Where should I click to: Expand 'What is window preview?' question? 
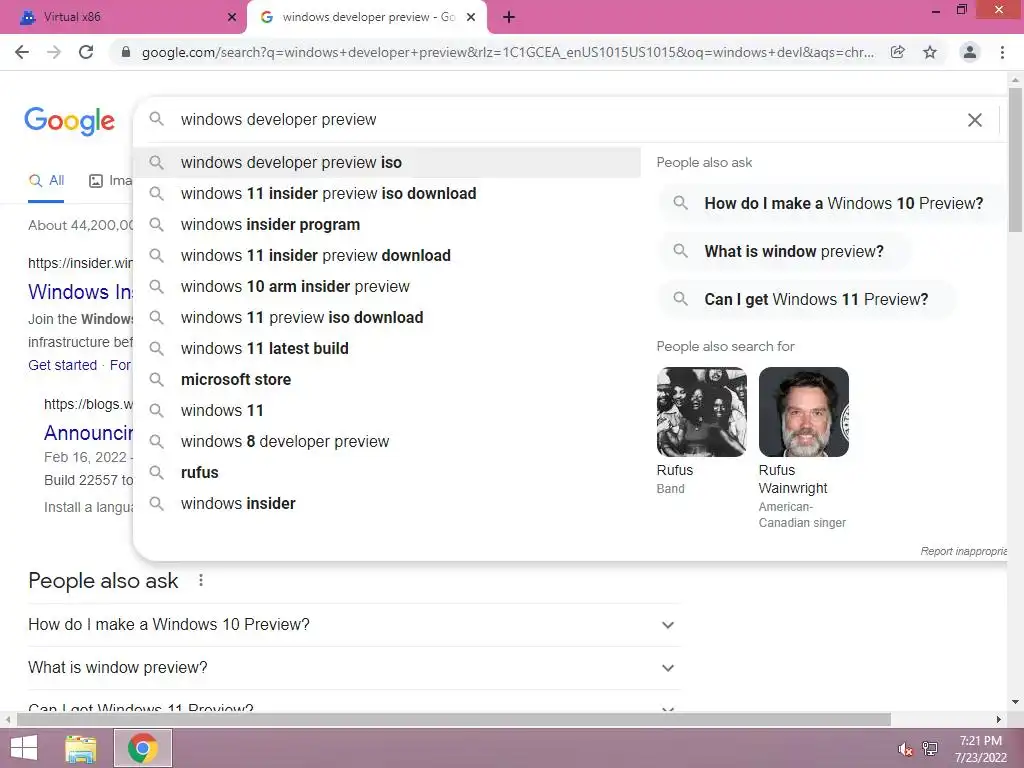pos(354,668)
